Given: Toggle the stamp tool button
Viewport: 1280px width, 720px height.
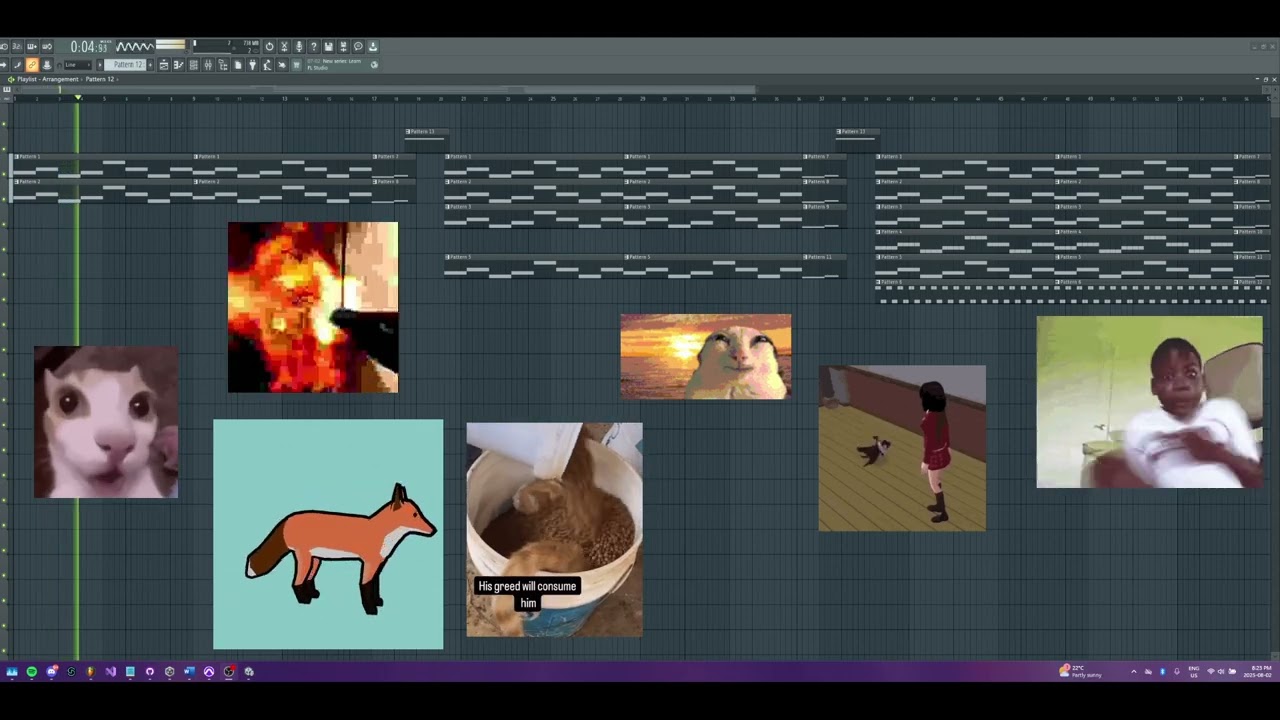Looking at the screenshot, I should 47,65.
